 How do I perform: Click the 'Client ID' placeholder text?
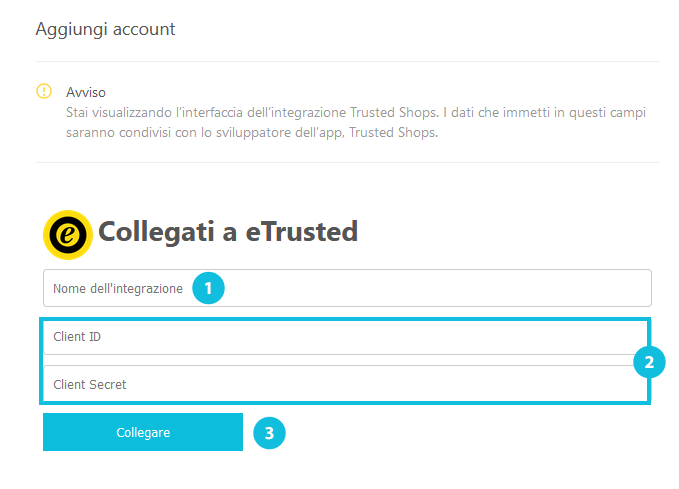77,337
